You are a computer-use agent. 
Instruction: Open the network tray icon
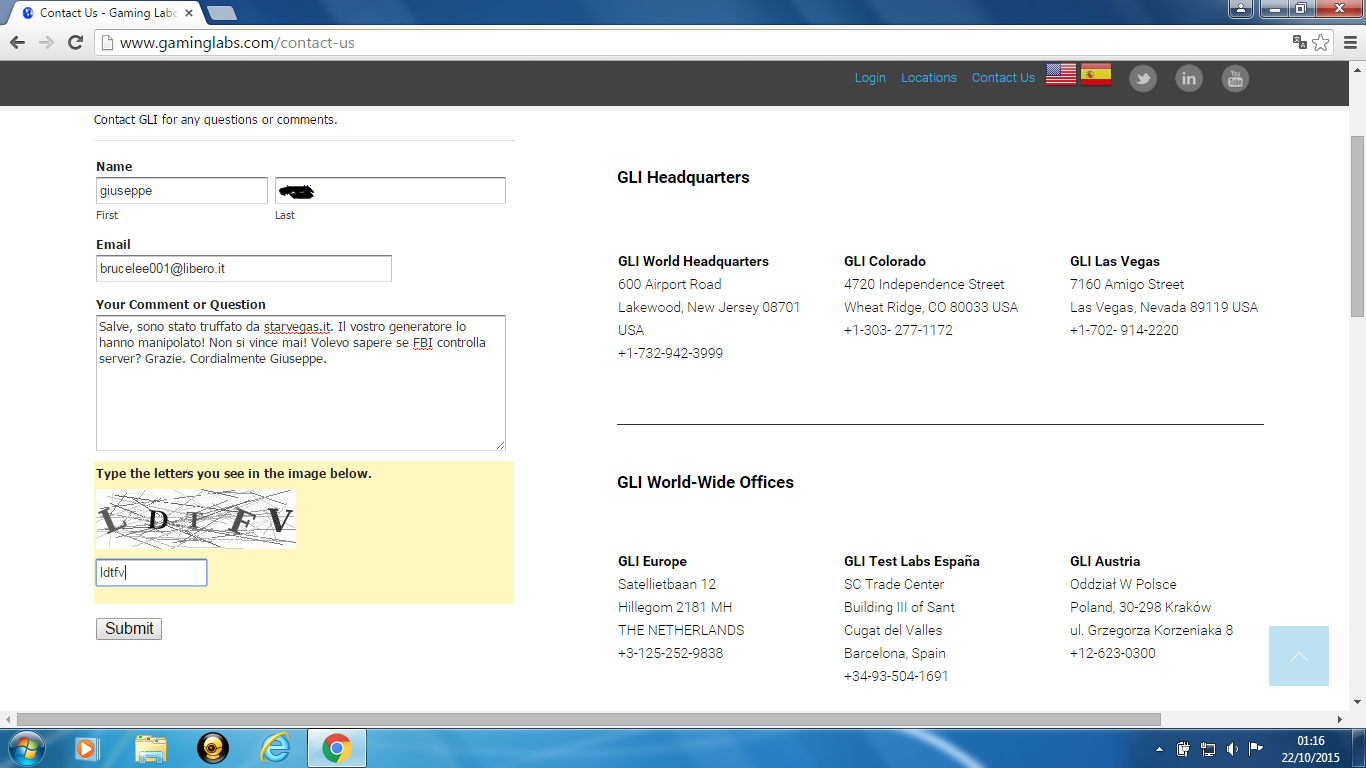point(1208,748)
